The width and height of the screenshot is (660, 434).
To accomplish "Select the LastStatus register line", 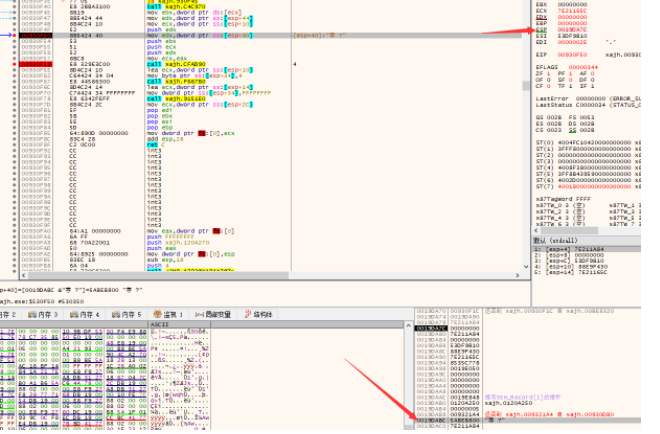I will (588, 105).
